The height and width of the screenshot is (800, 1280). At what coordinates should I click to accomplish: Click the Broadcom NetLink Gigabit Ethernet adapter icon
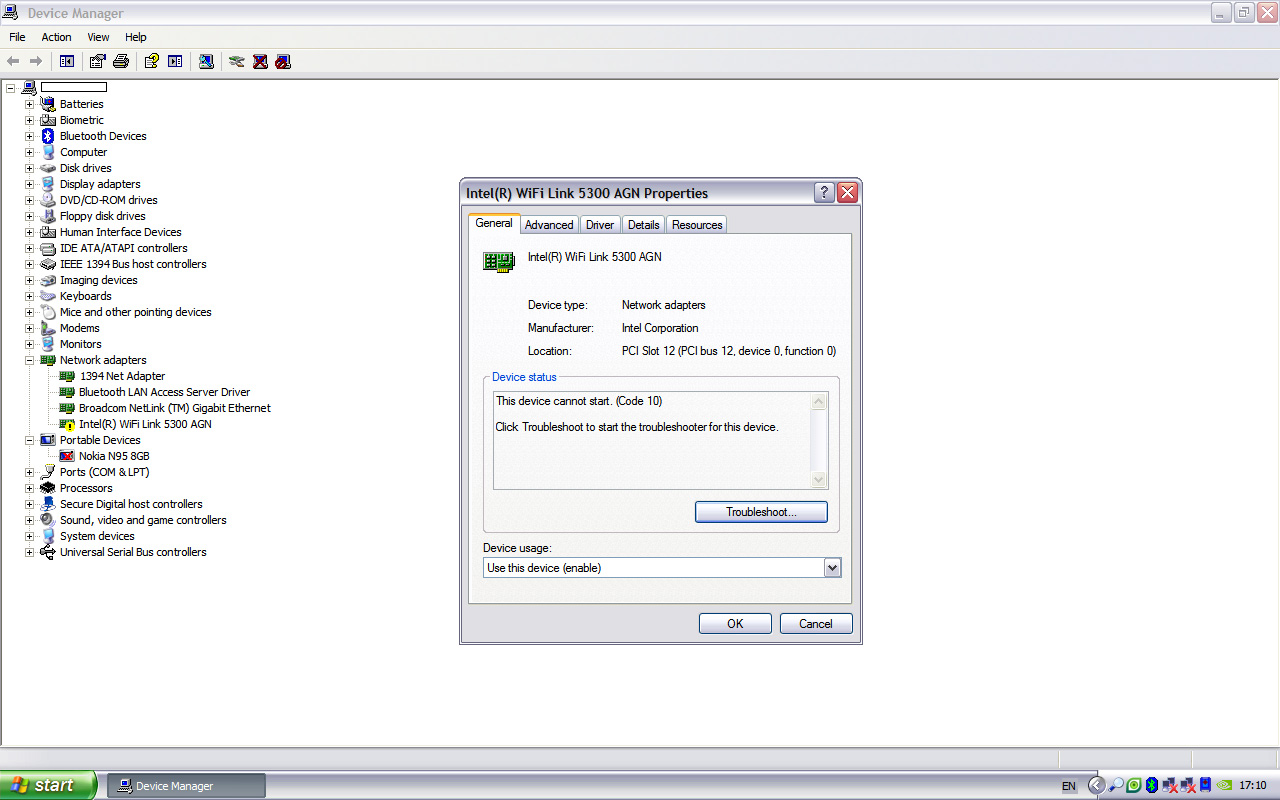point(68,408)
